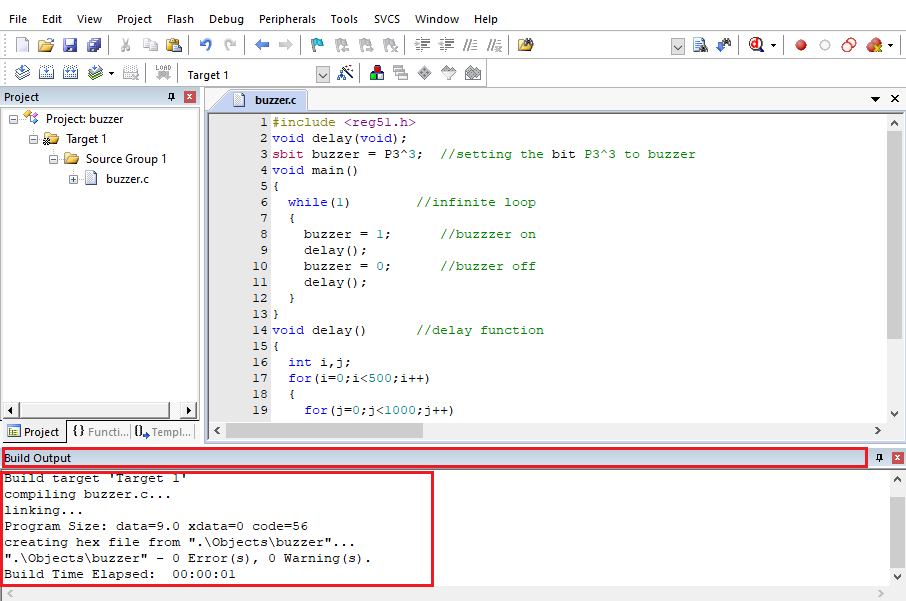This screenshot has height=601, width=906.
Task: Click the Cut scissors icon
Action: pyautogui.click(x=125, y=45)
